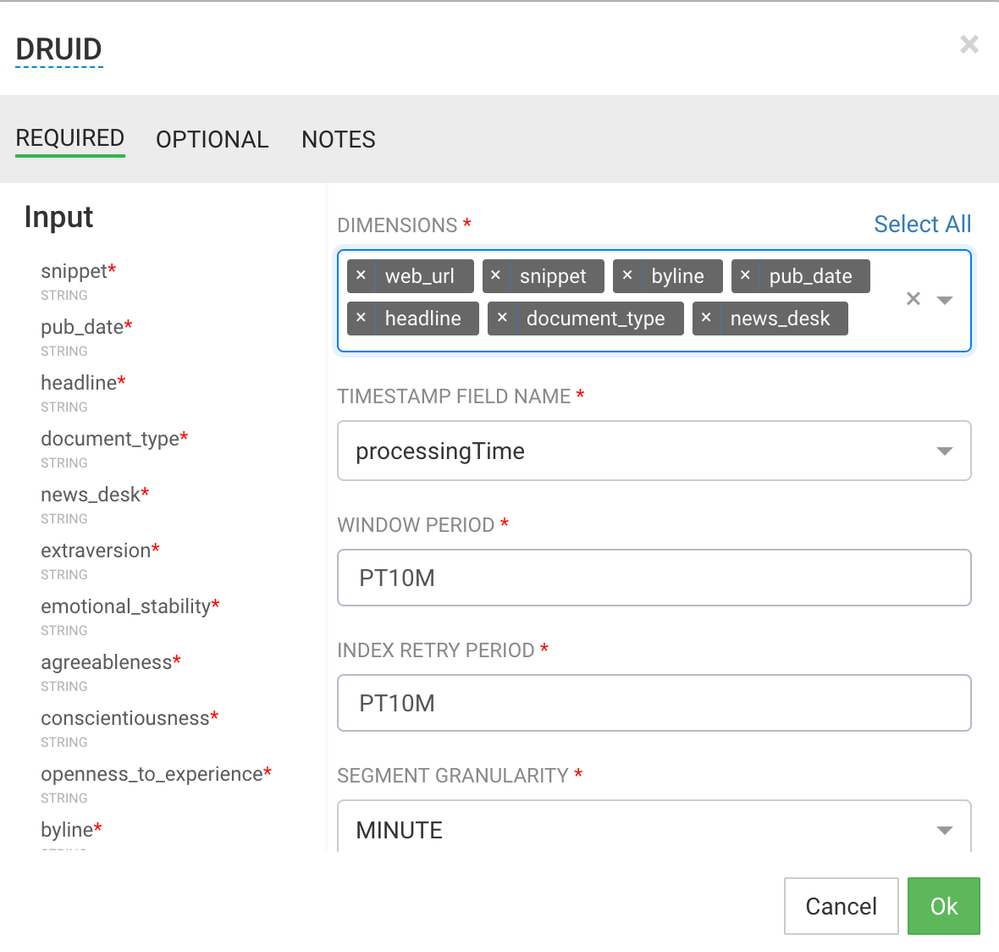Click the Window Period input field

tap(654, 577)
